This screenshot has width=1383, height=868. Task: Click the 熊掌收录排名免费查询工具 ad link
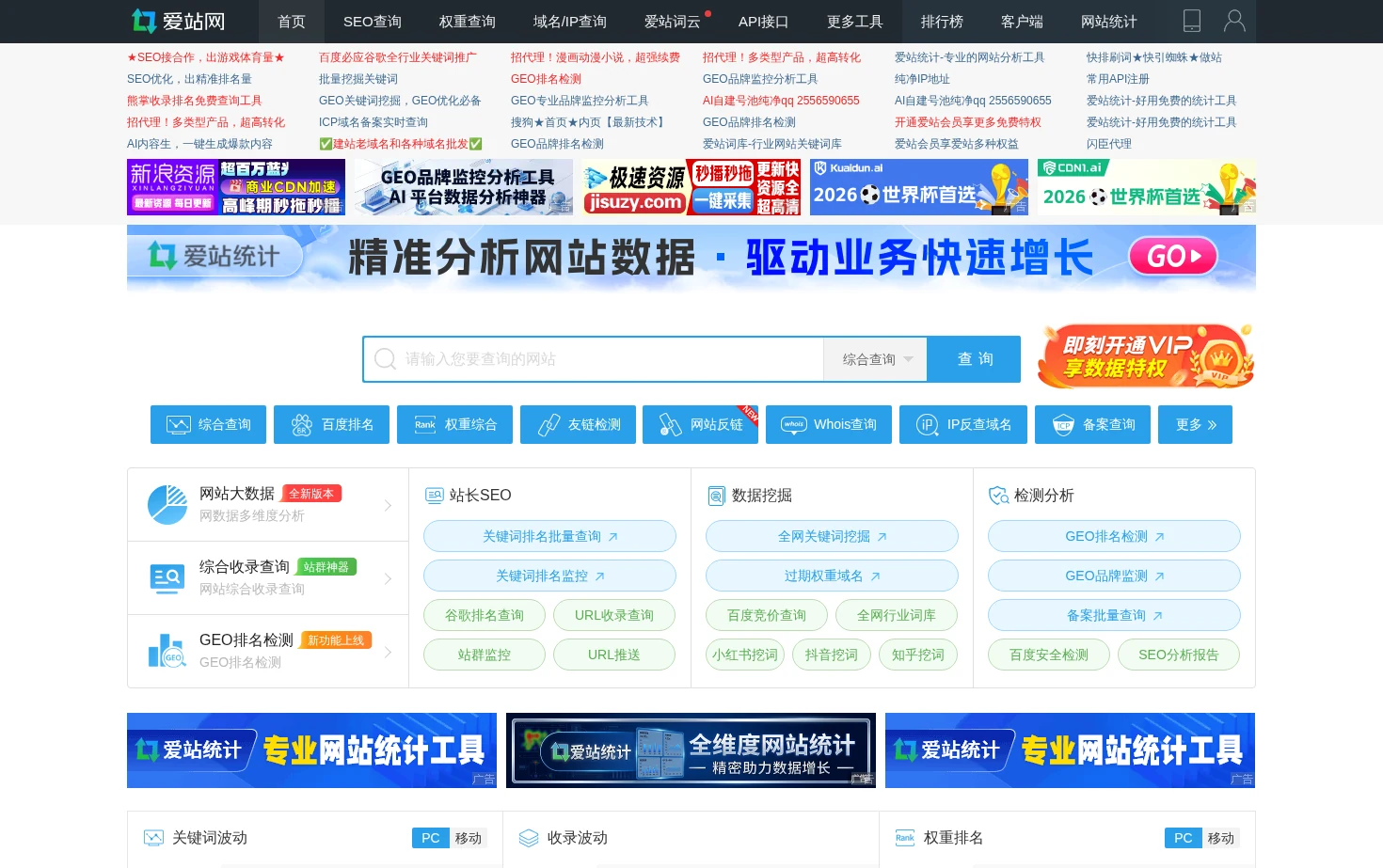click(x=195, y=101)
